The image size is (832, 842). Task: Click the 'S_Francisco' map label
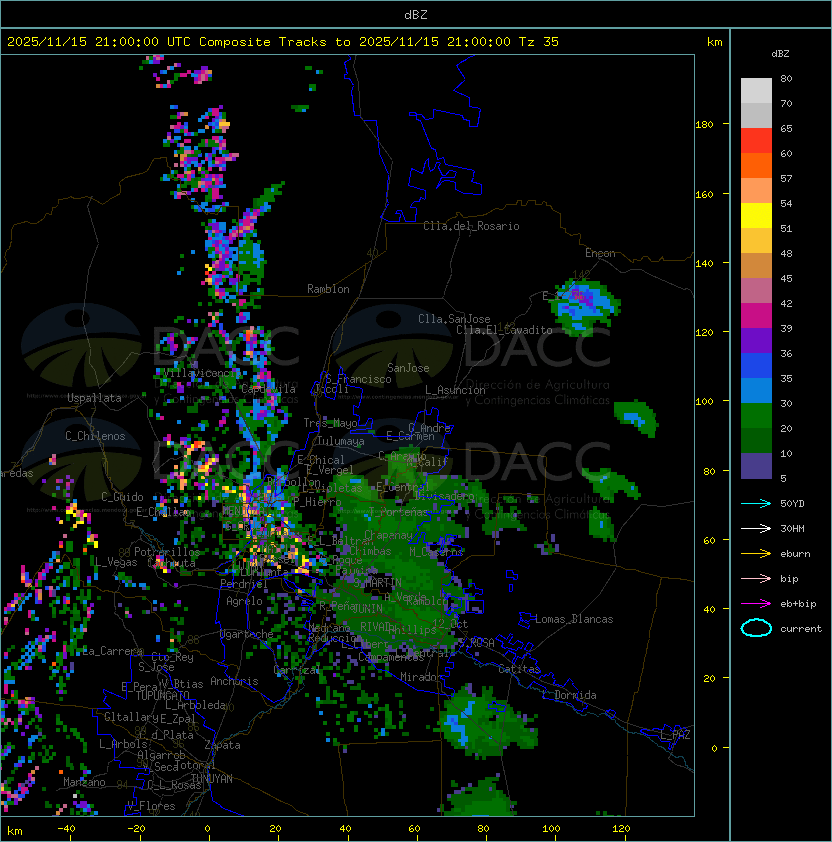point(358,379)
